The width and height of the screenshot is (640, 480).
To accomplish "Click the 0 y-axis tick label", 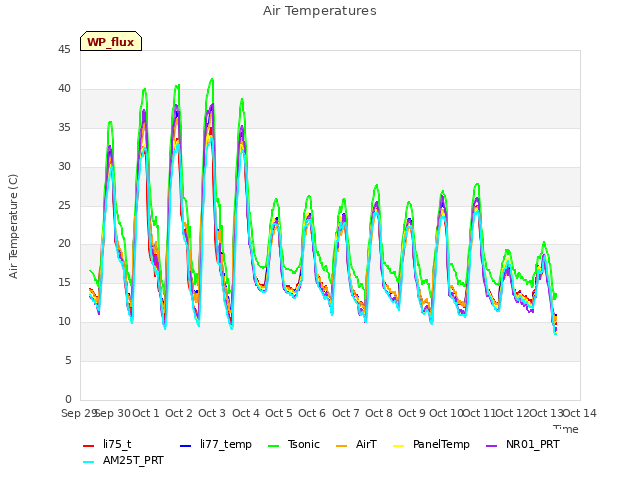I will coord(68,399).
